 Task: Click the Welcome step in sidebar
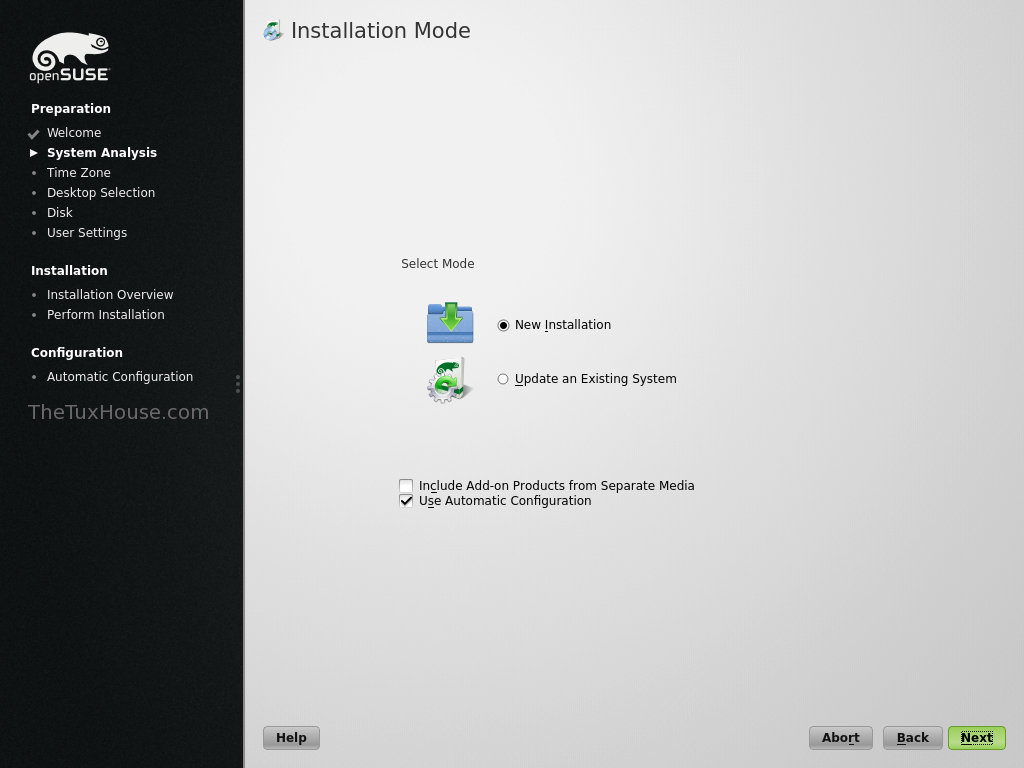pos(74,133)
